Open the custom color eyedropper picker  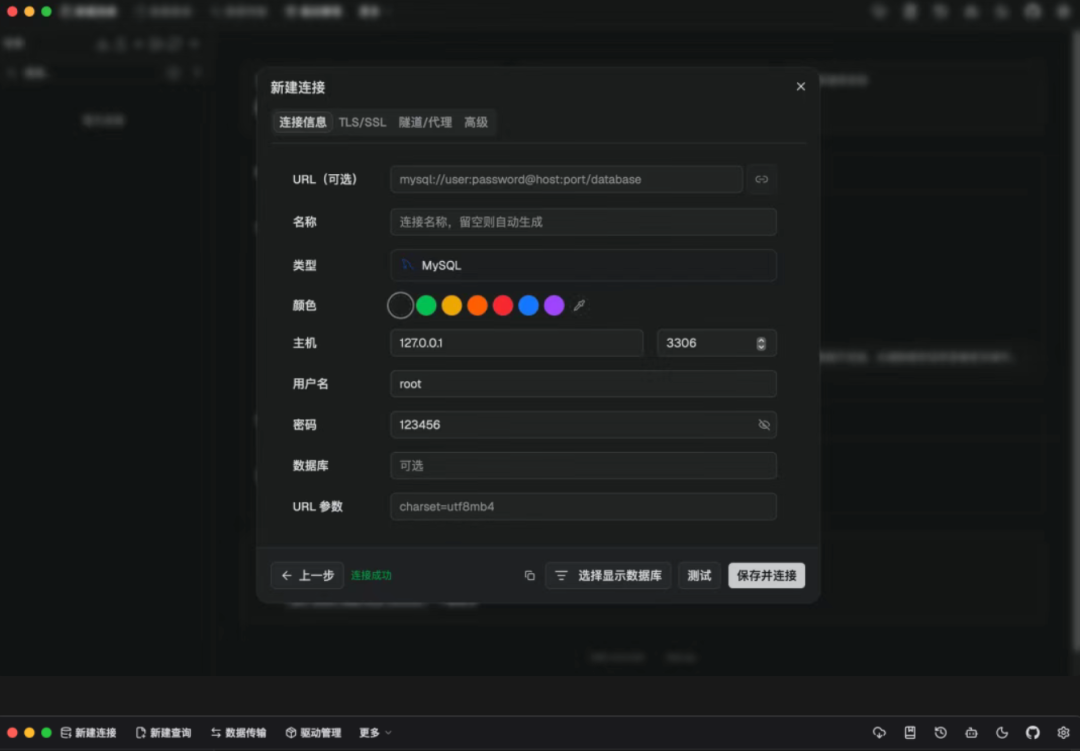pyautogui.click(x=579, y=305)
